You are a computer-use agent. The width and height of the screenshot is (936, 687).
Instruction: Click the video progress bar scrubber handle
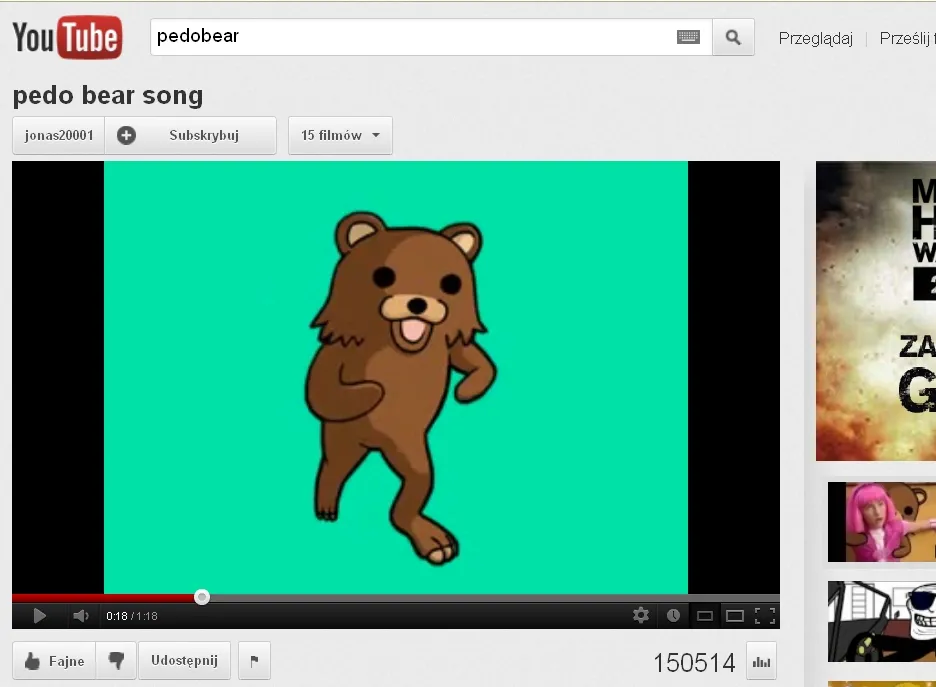click(x=202, y=597)
